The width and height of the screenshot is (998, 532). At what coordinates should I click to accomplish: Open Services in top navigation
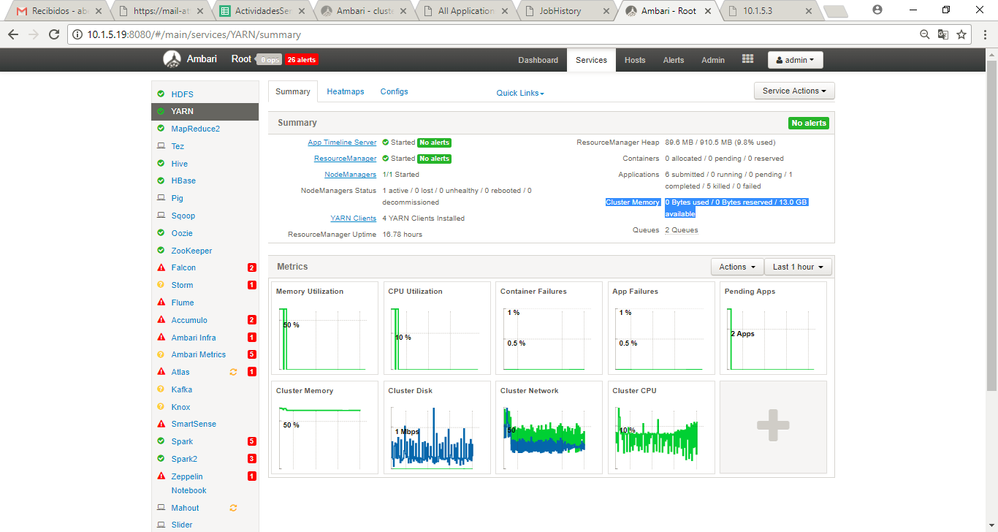coord(591,60)
